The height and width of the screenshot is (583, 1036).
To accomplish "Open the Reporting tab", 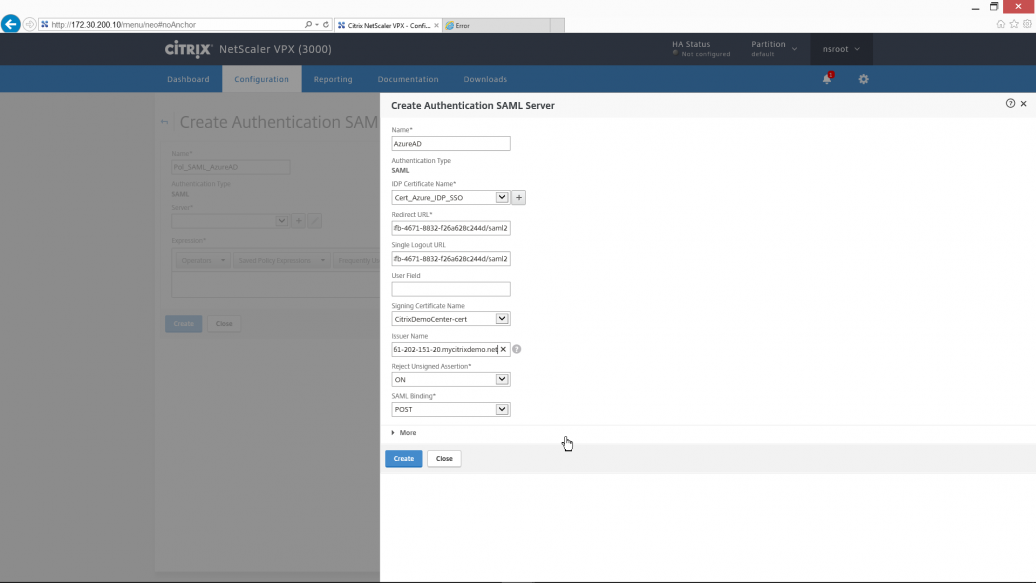I will tap(333, 79).
